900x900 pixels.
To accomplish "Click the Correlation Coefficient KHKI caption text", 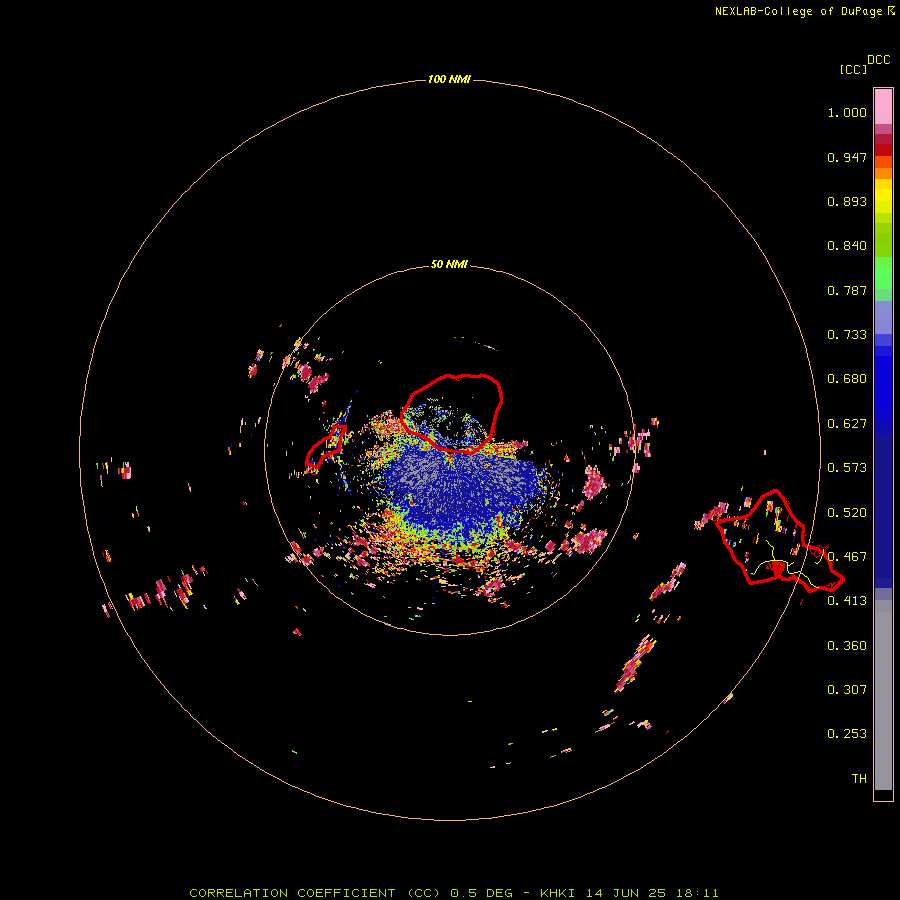I will 453,893.
